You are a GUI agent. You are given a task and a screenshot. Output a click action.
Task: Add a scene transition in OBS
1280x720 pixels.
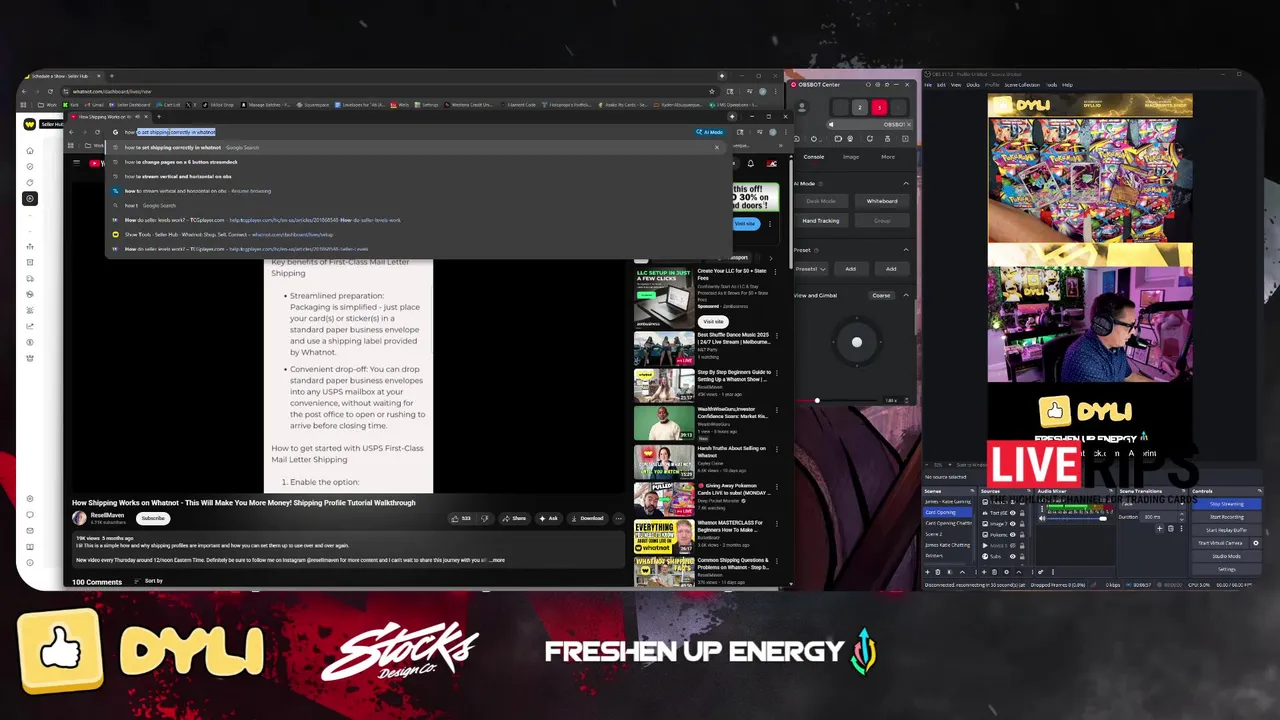coord(1160,529)
